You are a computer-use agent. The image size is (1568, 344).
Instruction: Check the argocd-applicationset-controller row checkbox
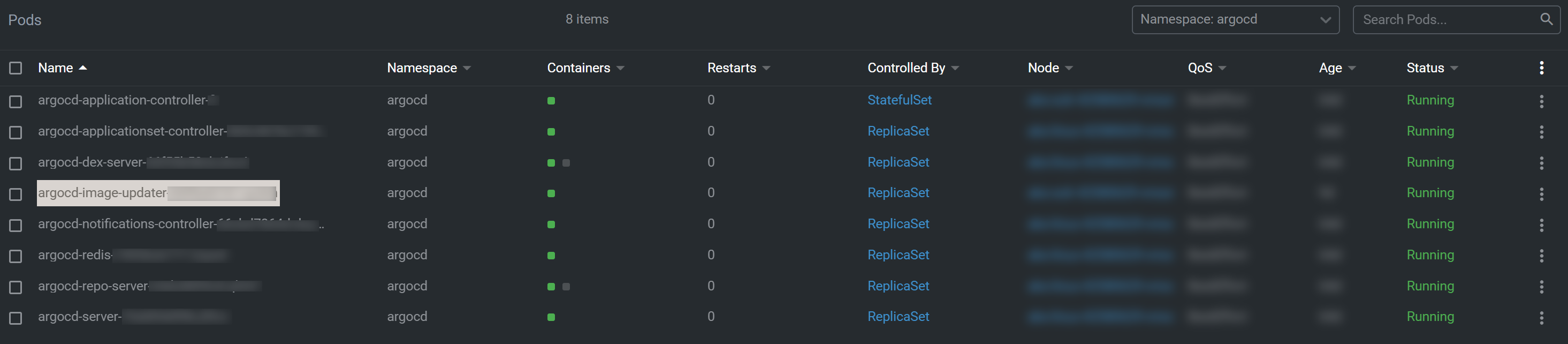(x=16, y=132)
